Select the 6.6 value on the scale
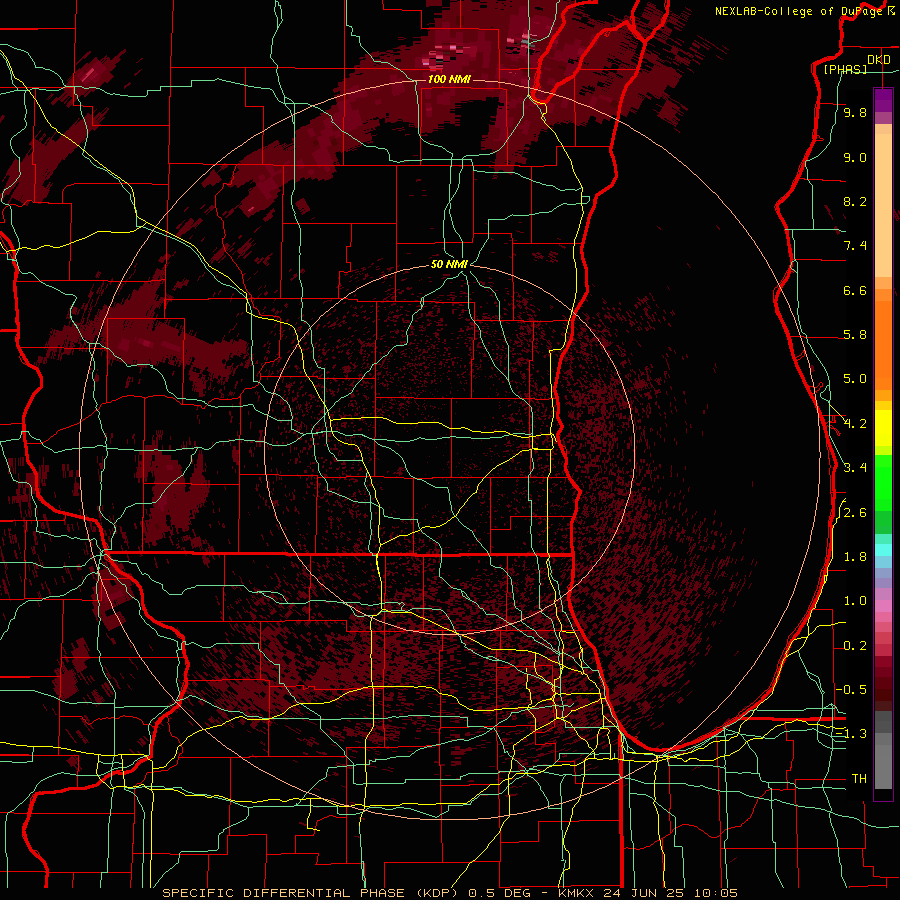Screen dimensions: 900x900 point(855,290)
